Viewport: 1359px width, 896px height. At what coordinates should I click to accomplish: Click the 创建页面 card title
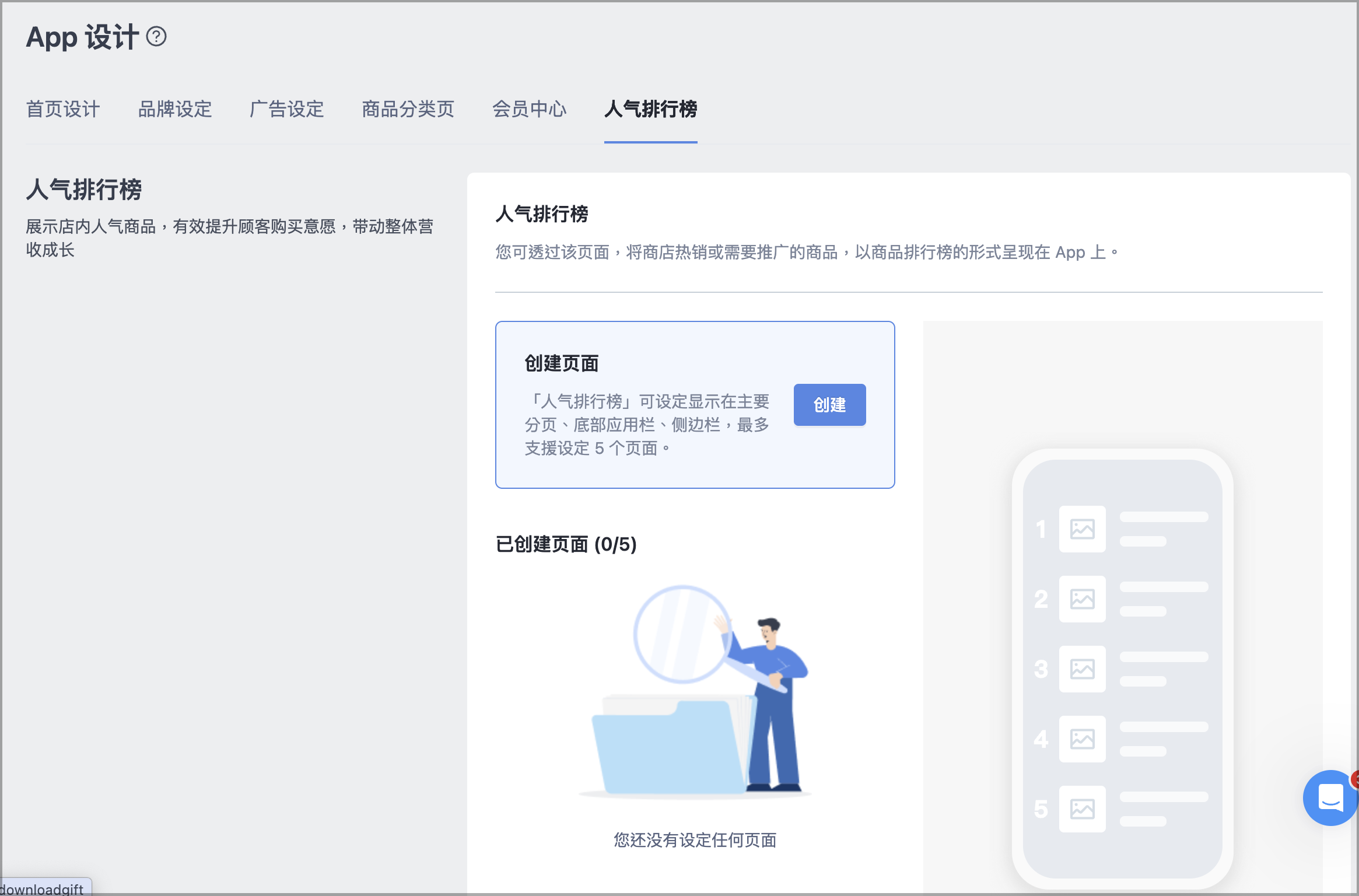562,363
